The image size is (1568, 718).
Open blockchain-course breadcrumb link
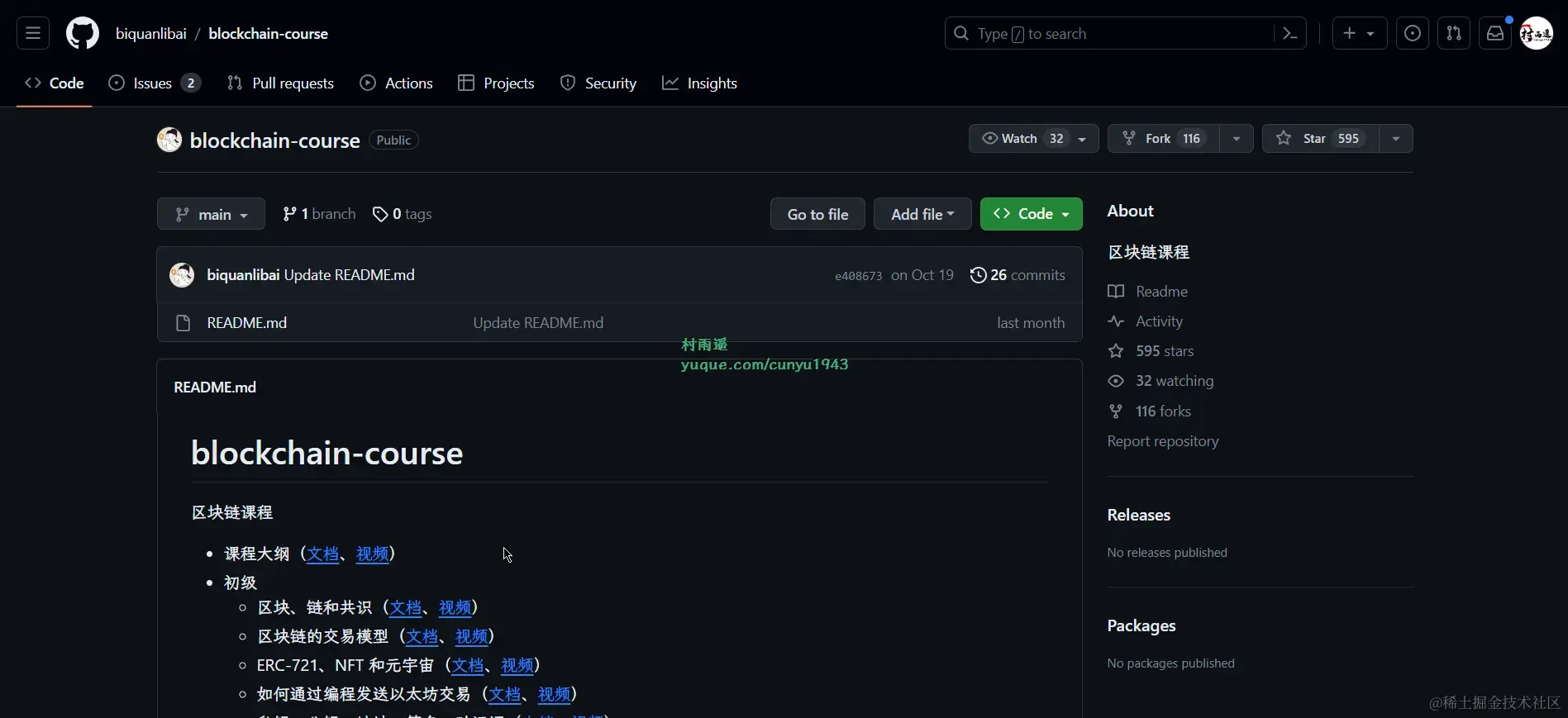pyautogui.click(x=268, y=34)
